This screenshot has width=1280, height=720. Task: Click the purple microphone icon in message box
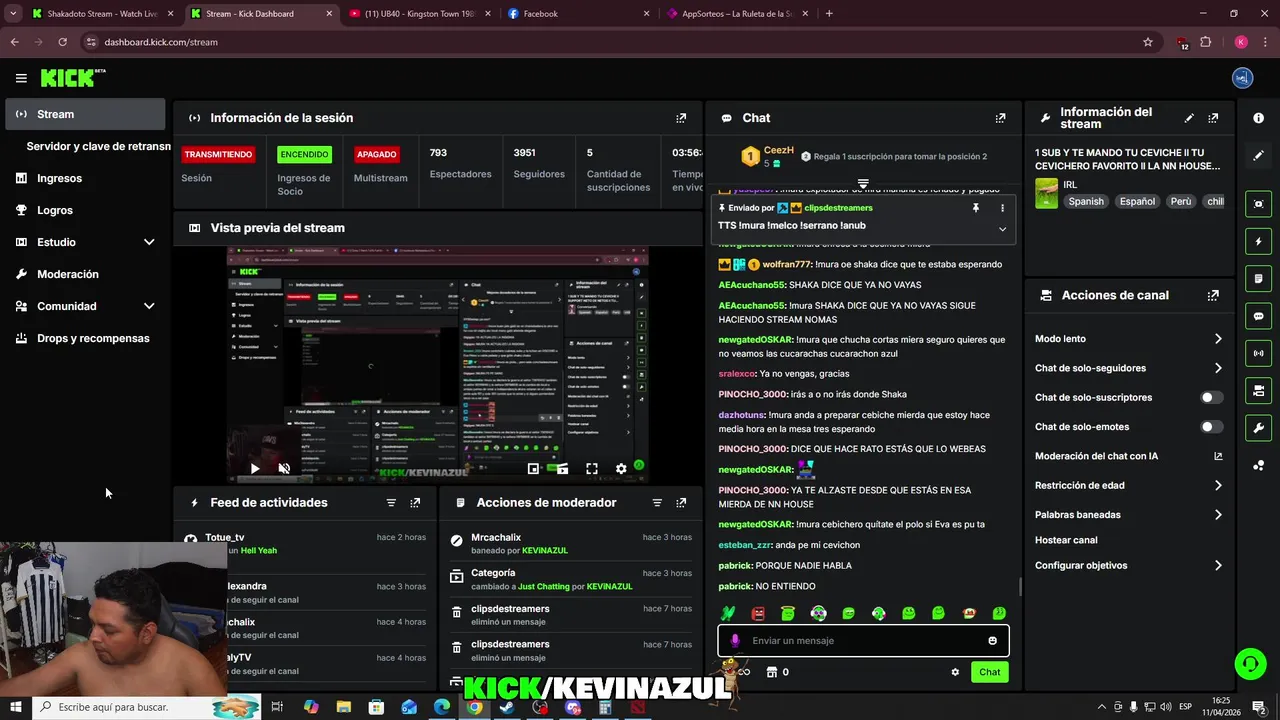(x=735, y=641)
